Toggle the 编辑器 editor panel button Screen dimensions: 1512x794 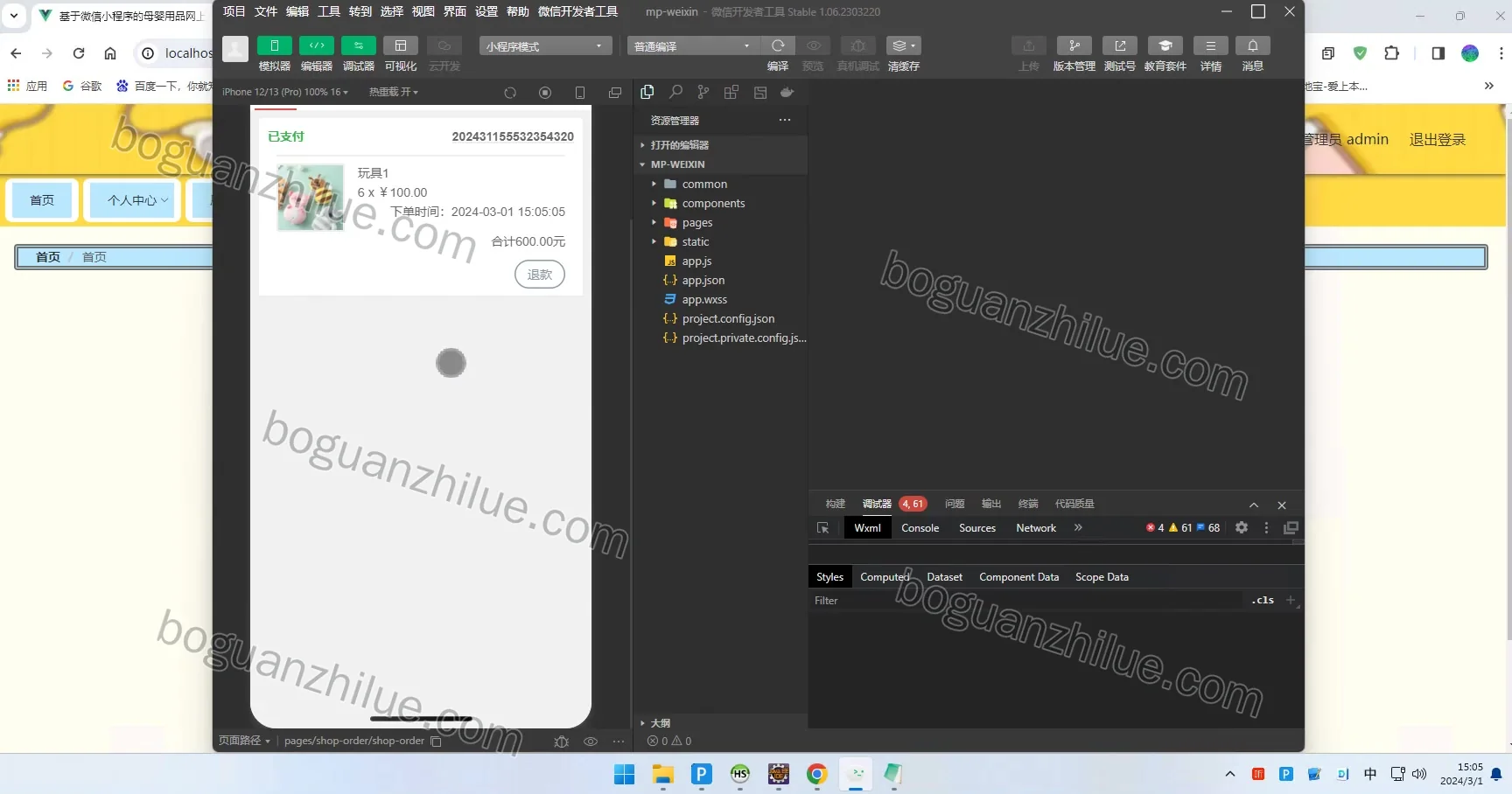point(317,45)
